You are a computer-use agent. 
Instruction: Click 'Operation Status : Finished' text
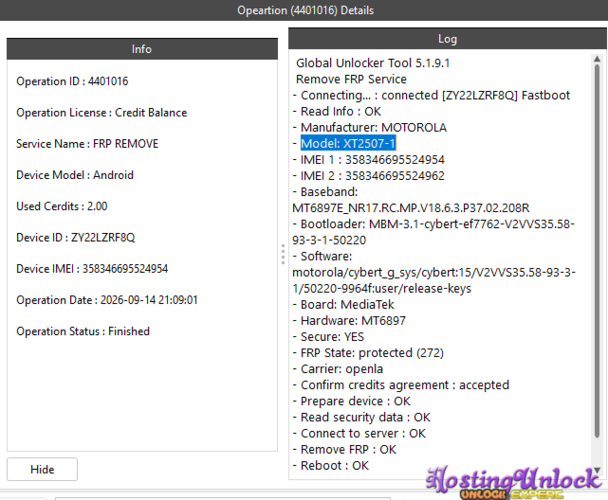[x=83, y=331]
